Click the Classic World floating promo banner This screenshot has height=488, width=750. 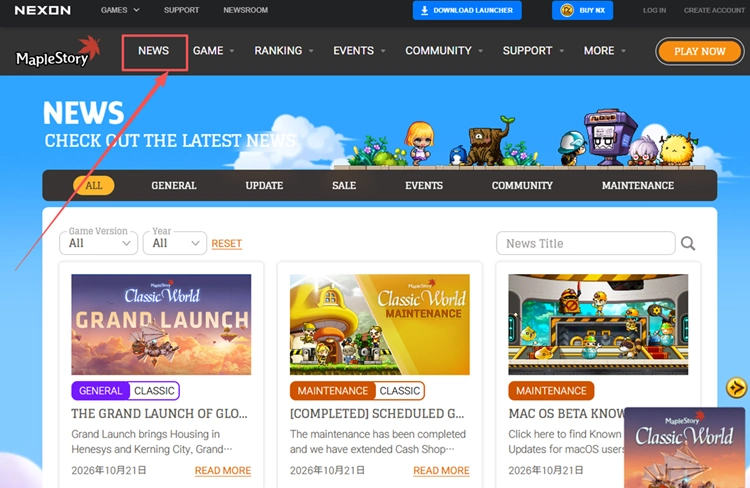(x=684, y=448)
